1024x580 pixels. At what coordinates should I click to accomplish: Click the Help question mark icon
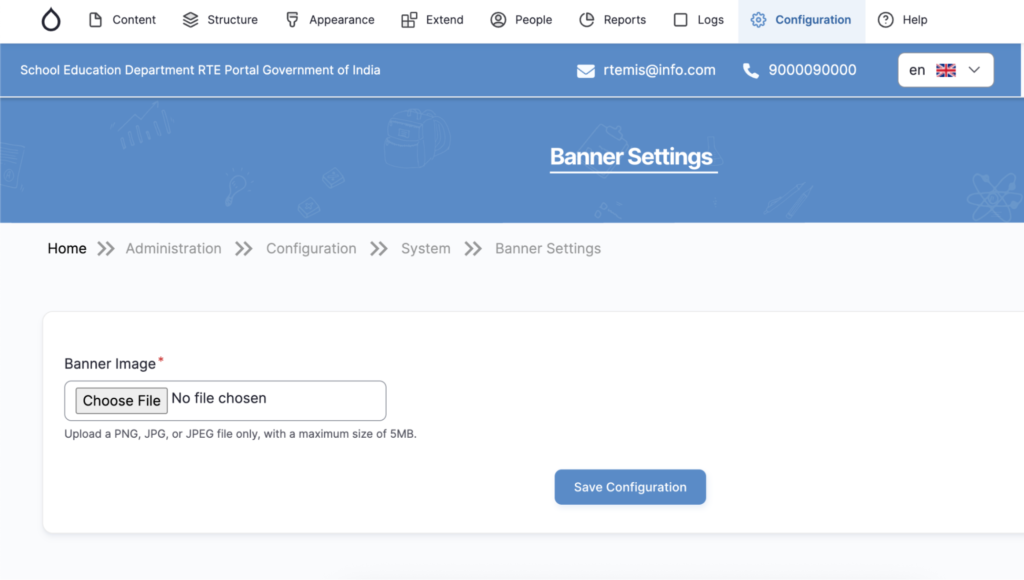[x=885, y=20]
